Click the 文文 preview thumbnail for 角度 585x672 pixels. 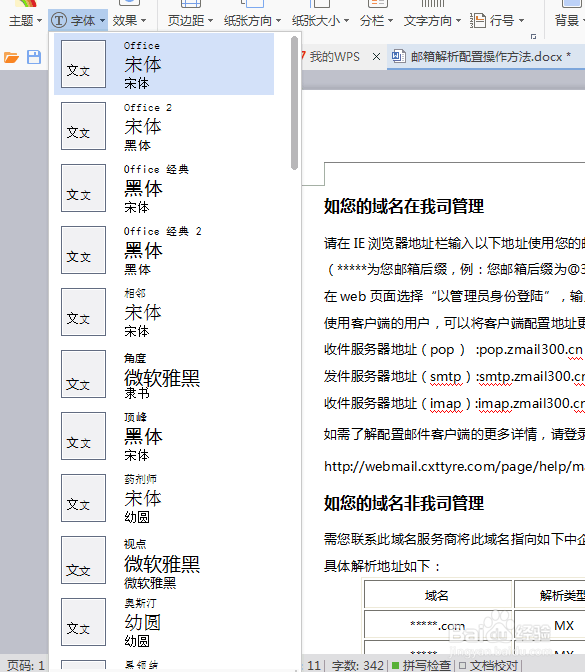click(84, 374)
